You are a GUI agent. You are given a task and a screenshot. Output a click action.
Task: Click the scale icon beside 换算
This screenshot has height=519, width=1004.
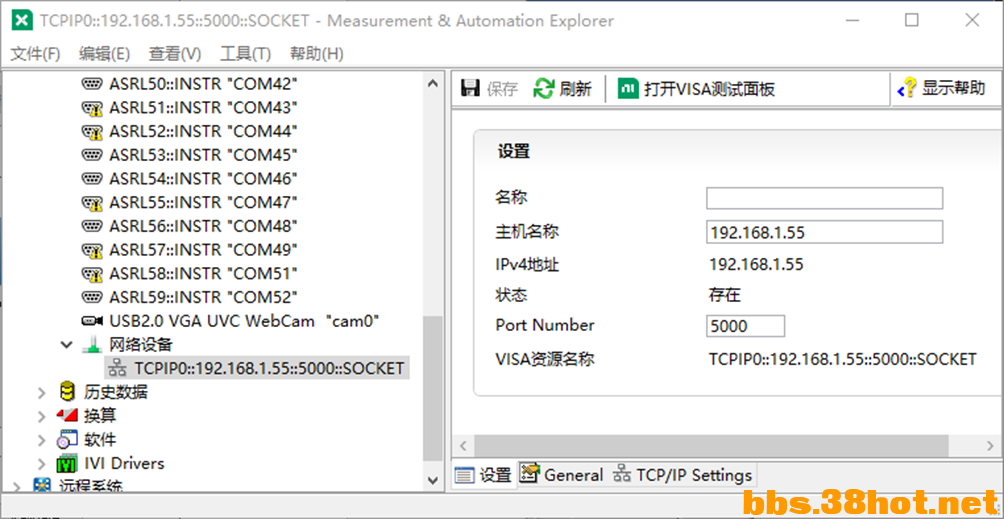[67, 415]
